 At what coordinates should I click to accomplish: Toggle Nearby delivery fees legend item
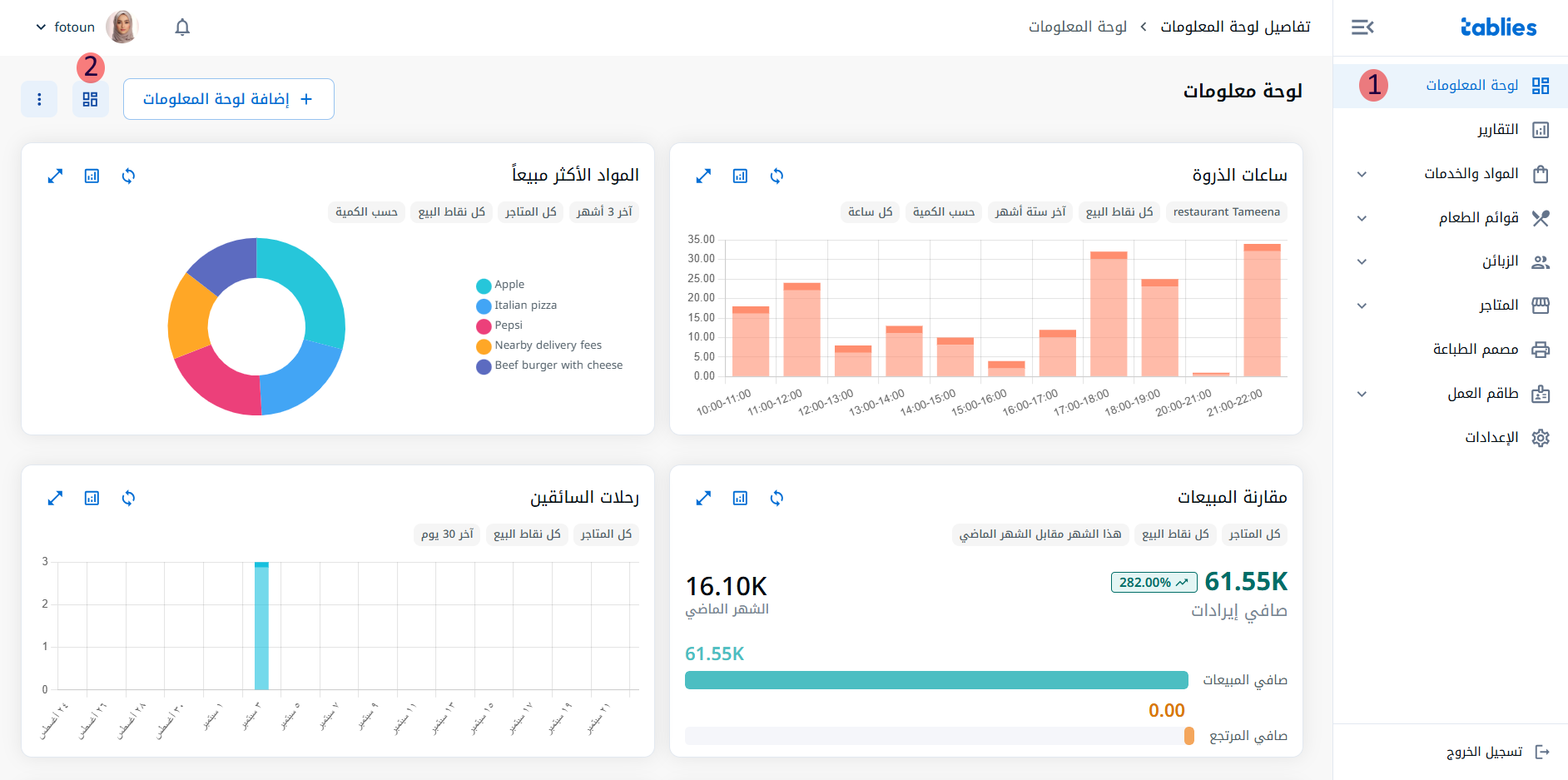(539, 345)
